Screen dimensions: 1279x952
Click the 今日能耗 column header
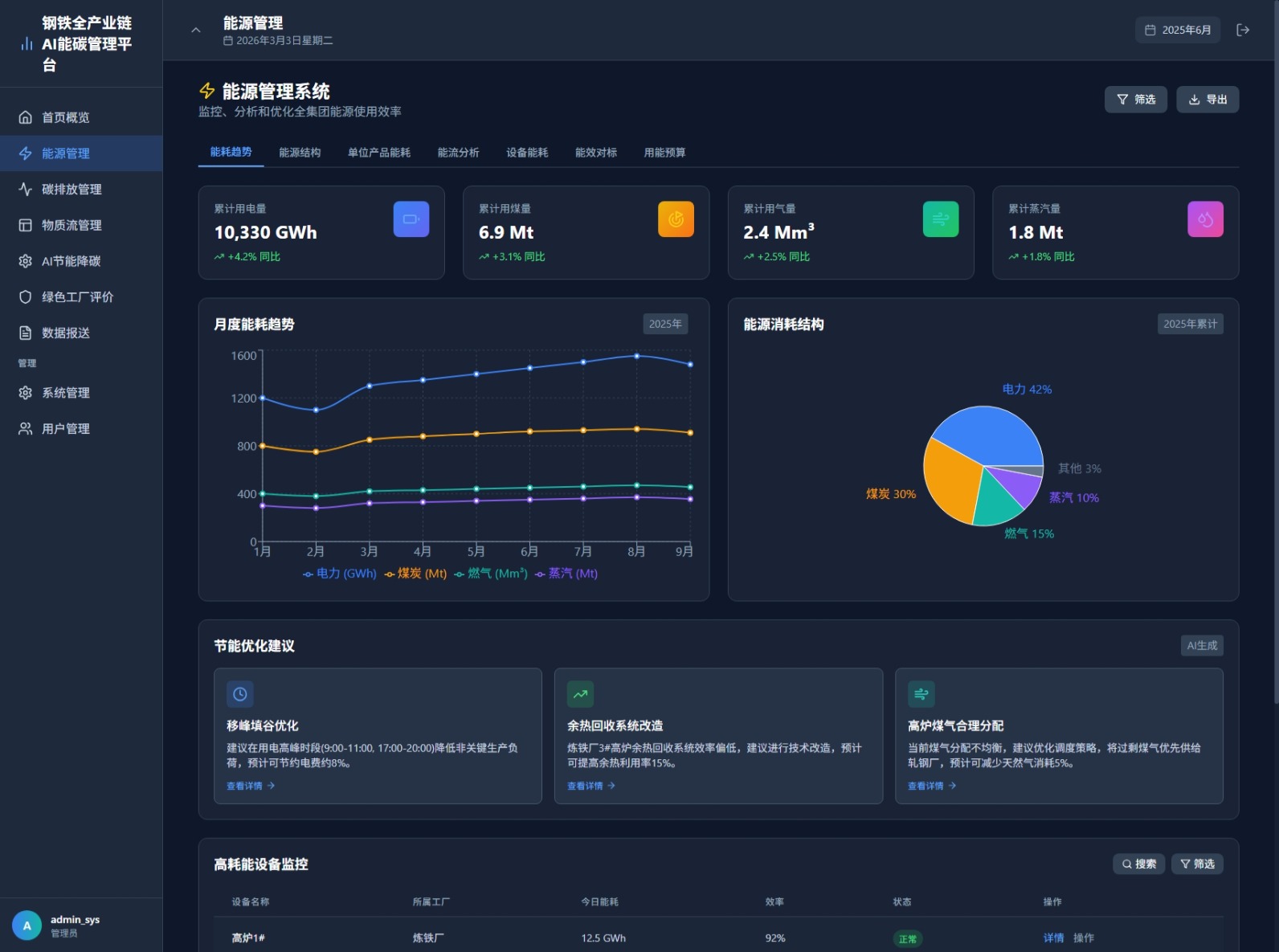pyautogui.click(x=599, y=901)
